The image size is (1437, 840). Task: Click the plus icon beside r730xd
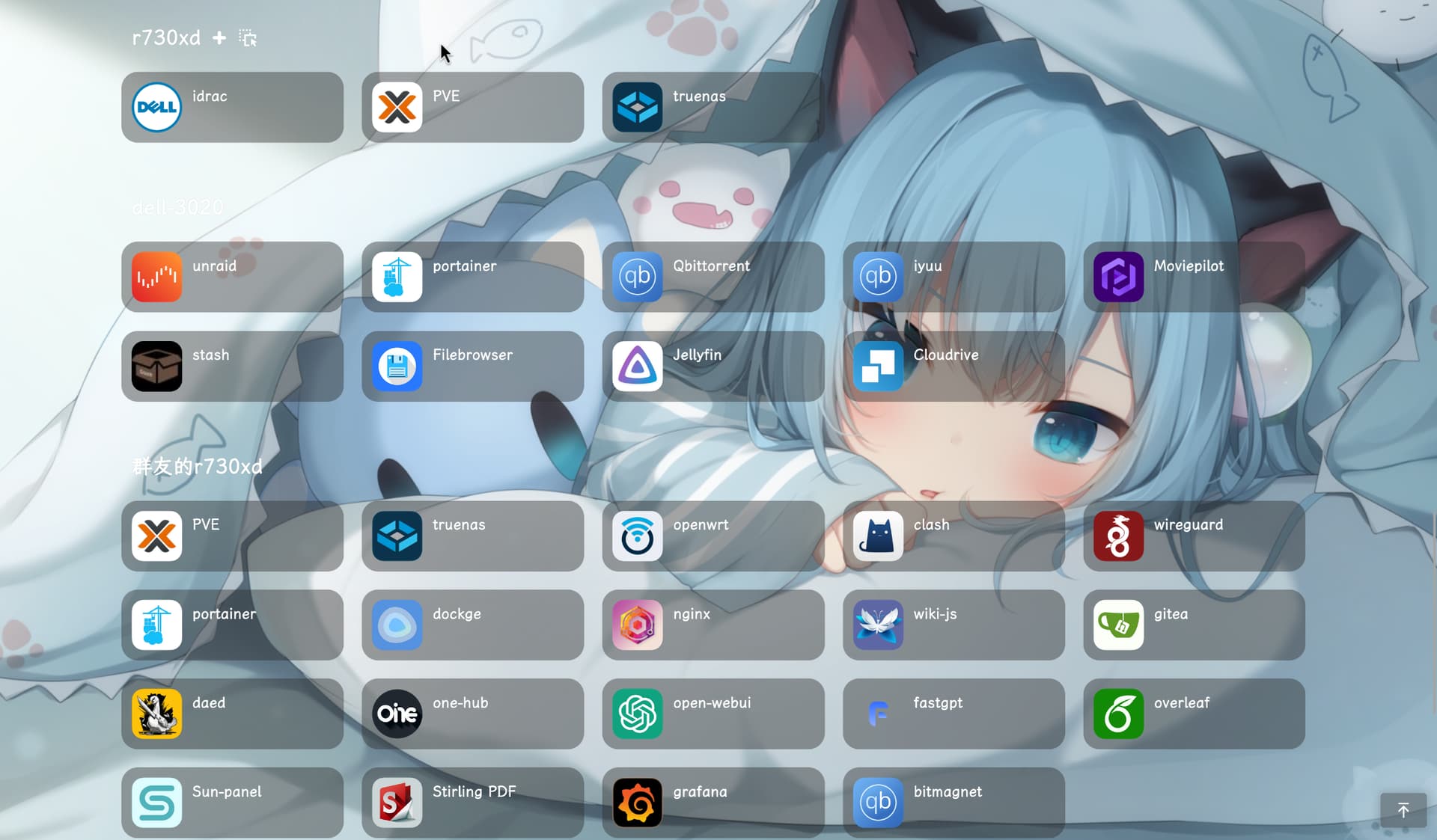(x=219, y=37)
